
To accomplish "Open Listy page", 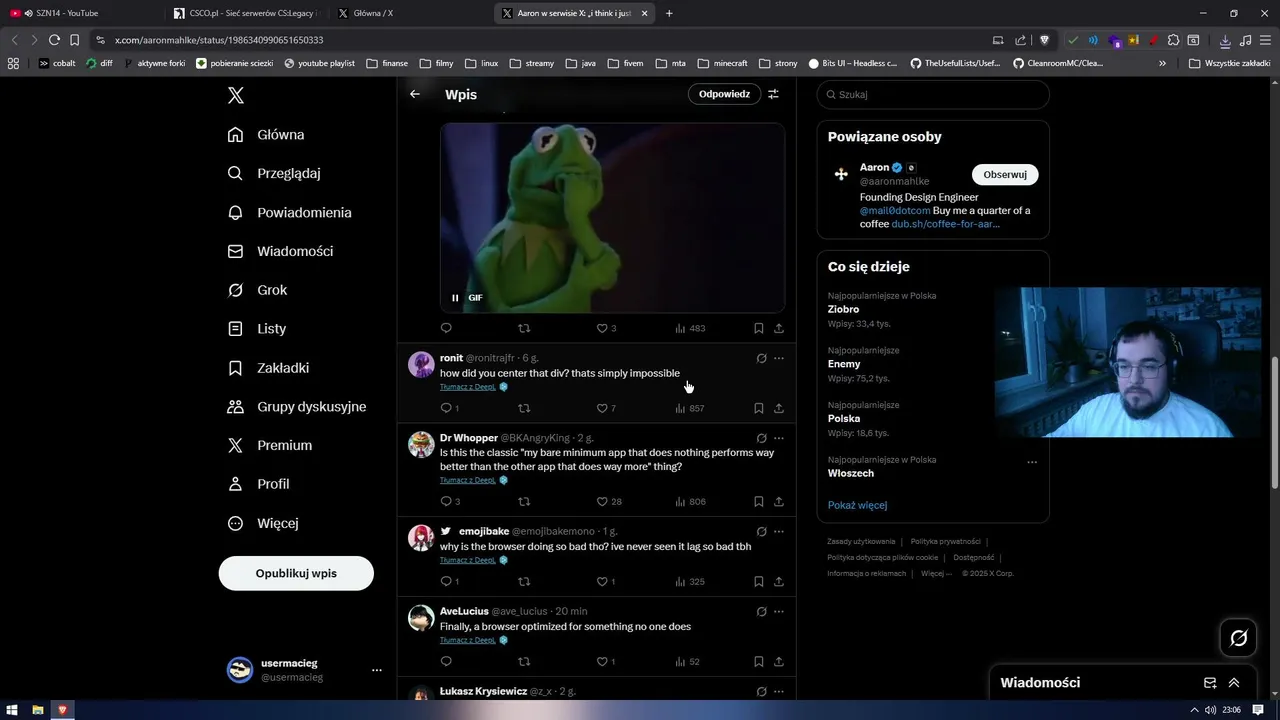I will [x=257, y=329].
